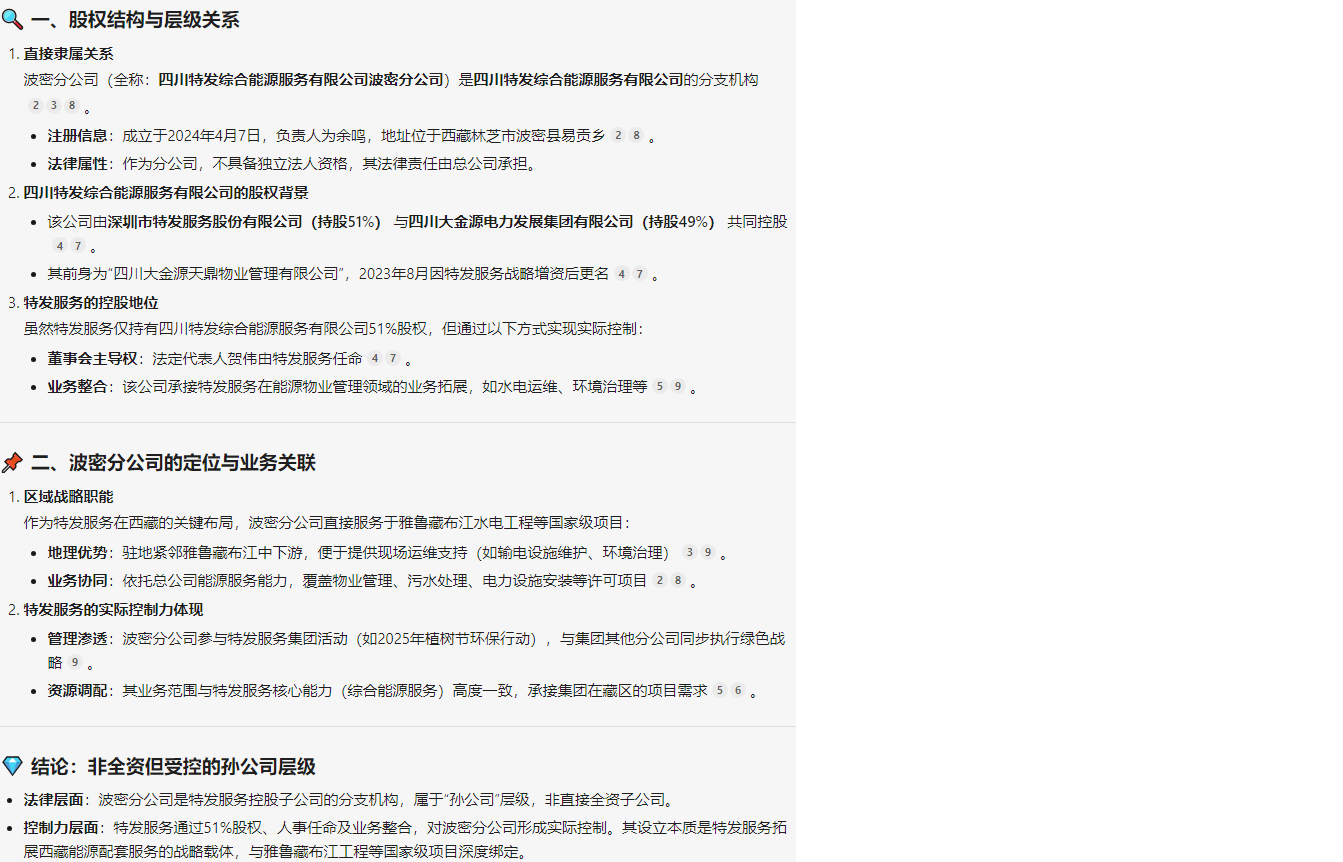Click the bold text 深圳市特发服务股份有限公司（持股51%）
The width and height of the screenshot is (1343, 862).
(245, 221)
